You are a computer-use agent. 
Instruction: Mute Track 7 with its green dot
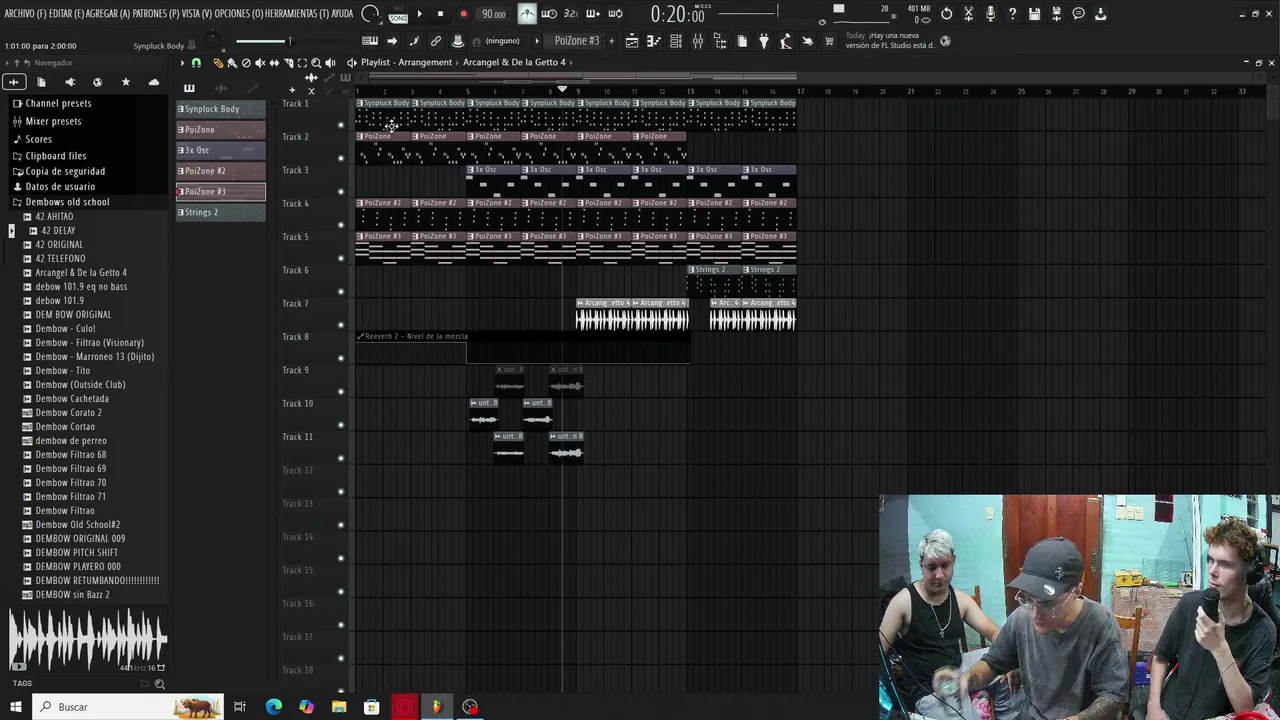pyautogui.click(x=341, y=325)
